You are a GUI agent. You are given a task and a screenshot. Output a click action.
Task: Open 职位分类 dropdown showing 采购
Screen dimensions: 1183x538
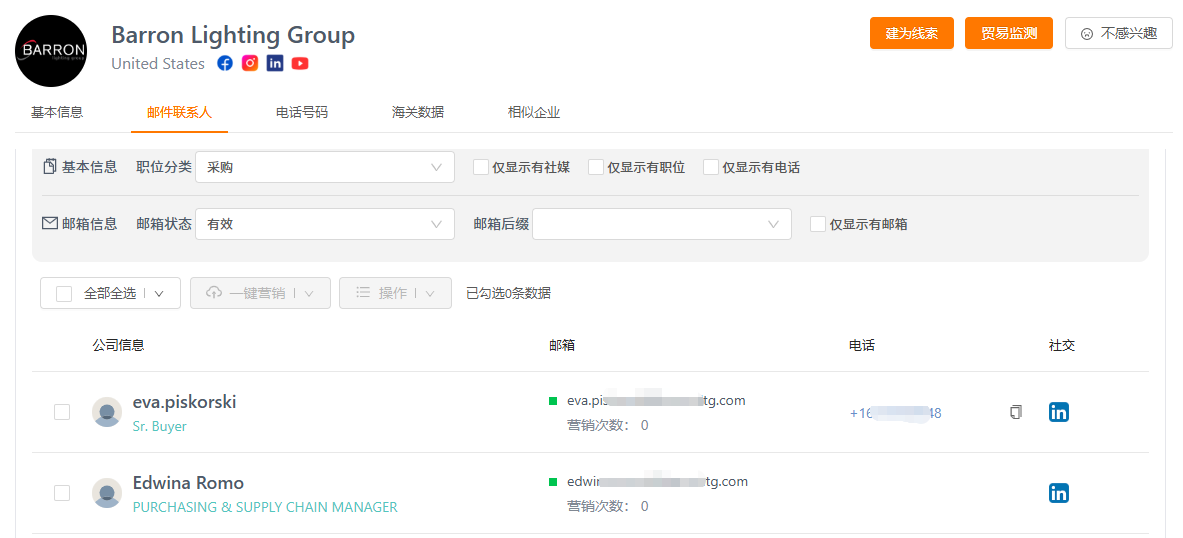point(325,167)
